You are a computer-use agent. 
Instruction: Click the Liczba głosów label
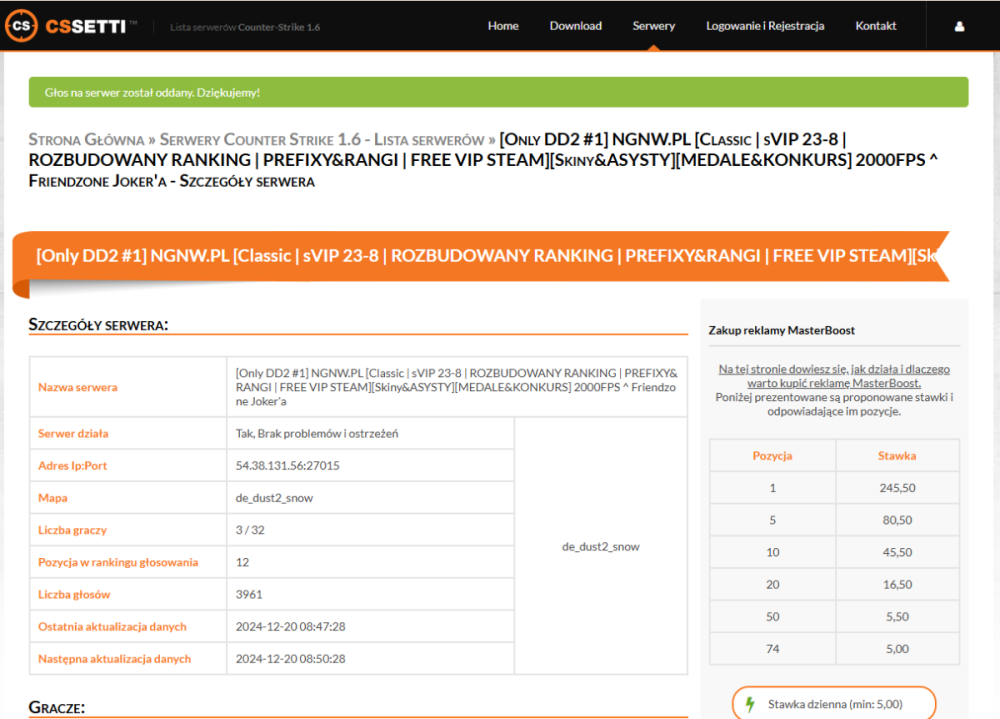click(x=74, y=595)
